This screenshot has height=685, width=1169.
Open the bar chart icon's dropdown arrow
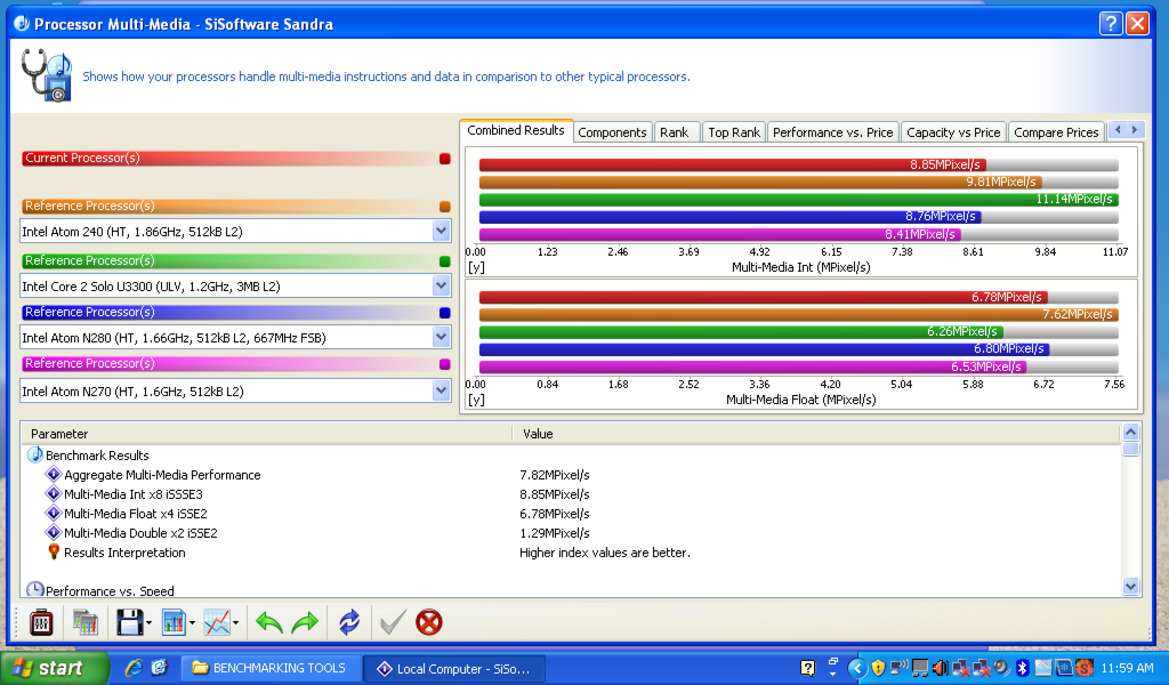[192, 623]
